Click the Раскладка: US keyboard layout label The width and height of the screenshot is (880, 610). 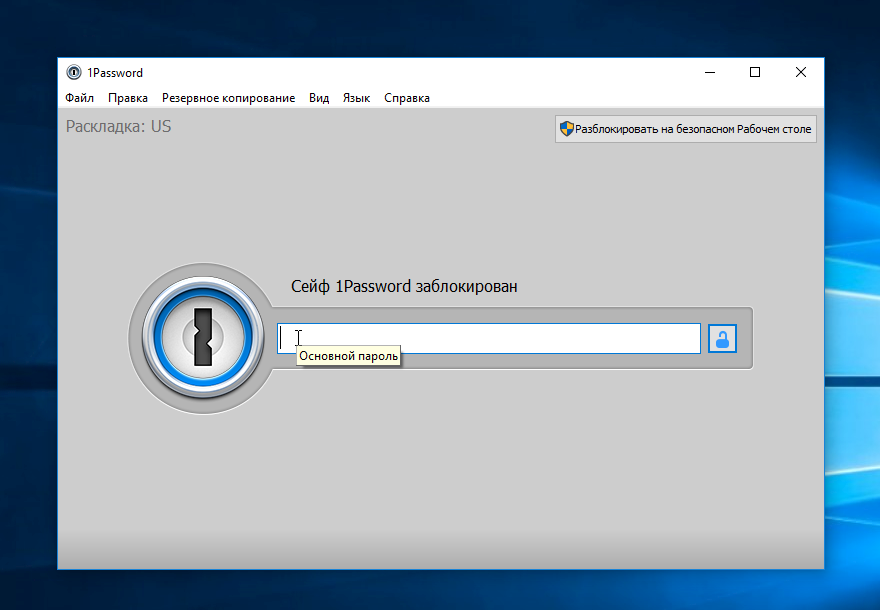click(x=118, y=126)
